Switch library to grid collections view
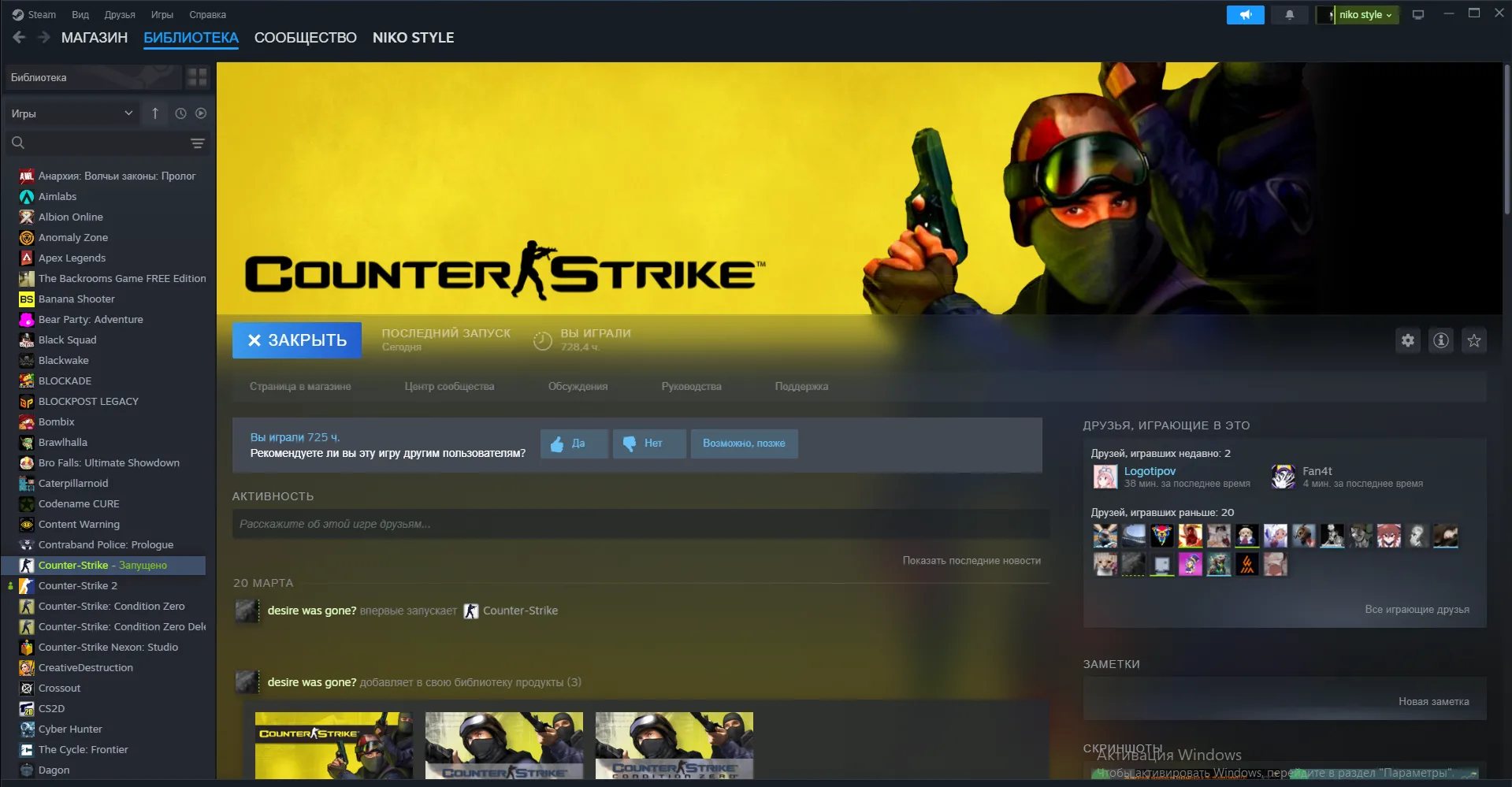Screen dimensions: 1512x787 197,77
